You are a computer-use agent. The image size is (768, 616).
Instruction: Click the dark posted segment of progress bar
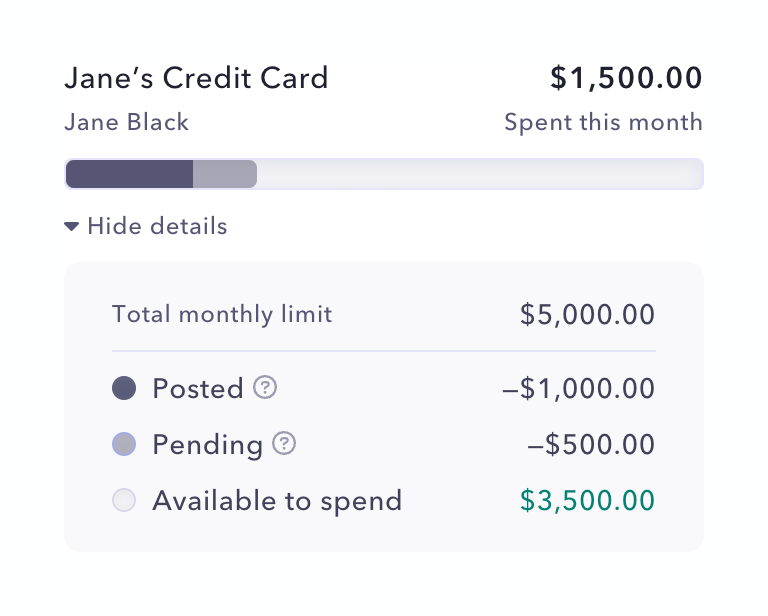click(129, 174)
